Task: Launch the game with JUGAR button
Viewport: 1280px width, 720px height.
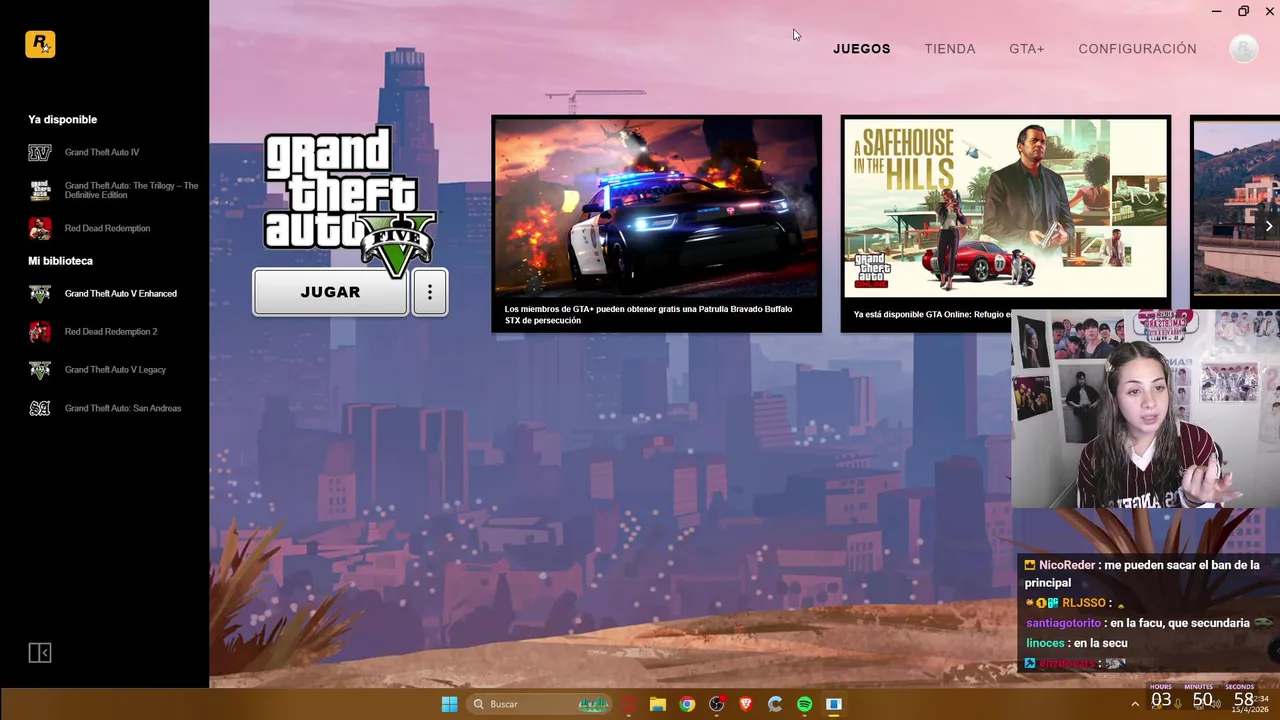Action: click(330, 292)
